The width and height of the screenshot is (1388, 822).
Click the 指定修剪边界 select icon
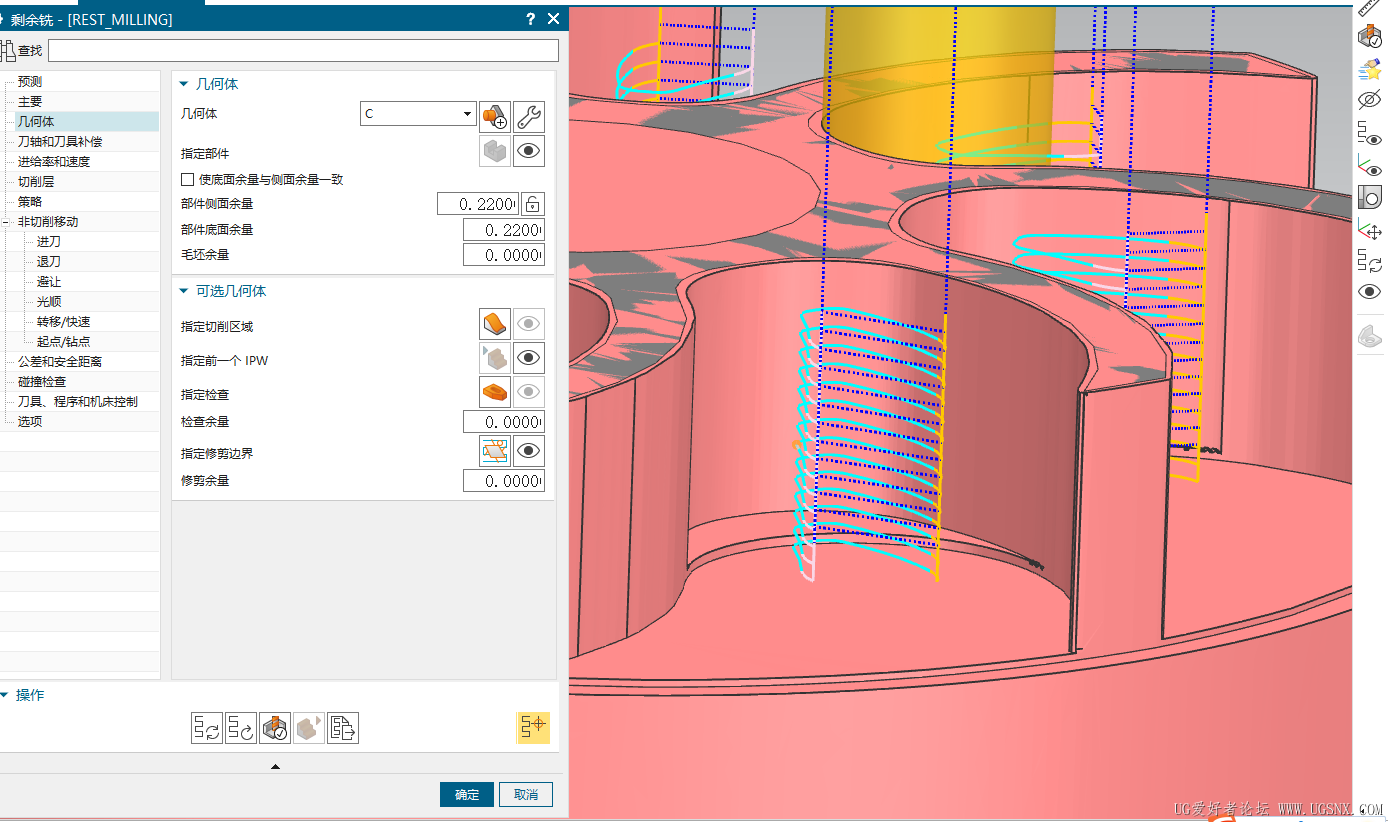point(494,451)
